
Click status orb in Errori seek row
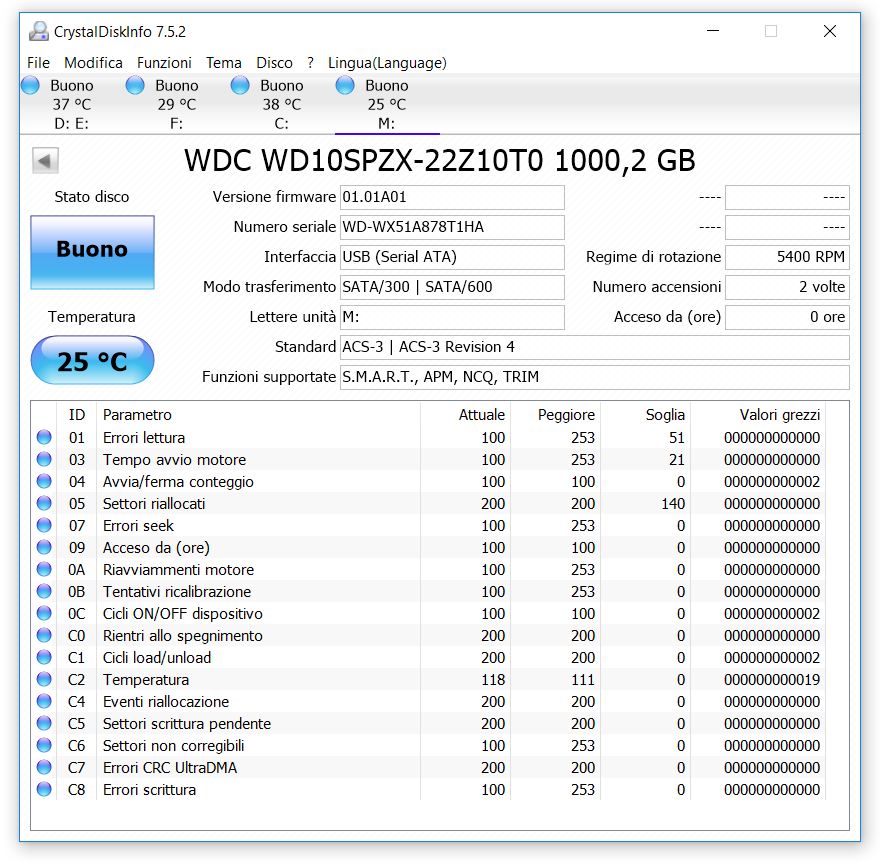tap(44, 525)
